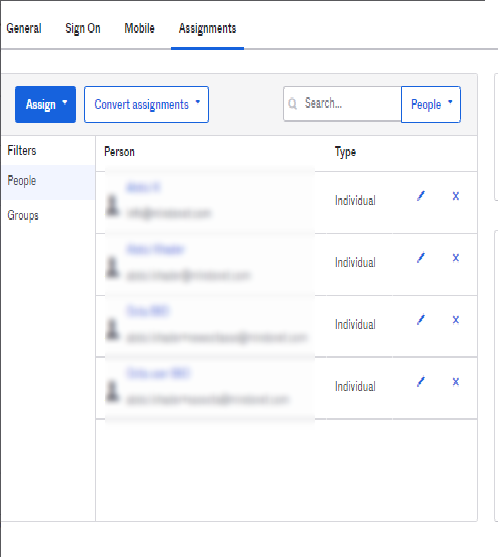498x557 pixels.
Task: Delete the third row's assignment using X
Action: [x=456, y=320]
